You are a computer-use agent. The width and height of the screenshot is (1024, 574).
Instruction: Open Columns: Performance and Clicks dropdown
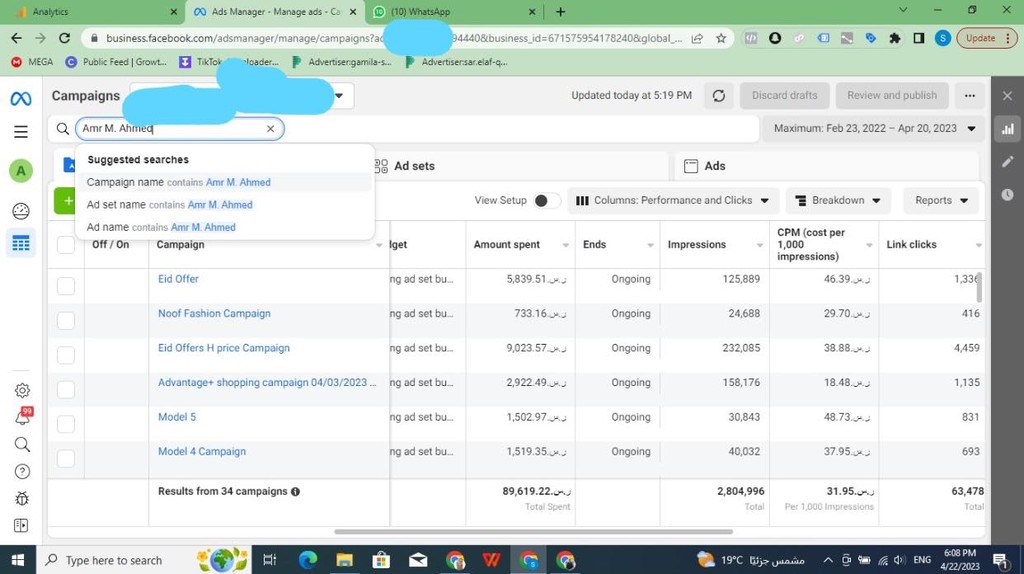point(673,200)
